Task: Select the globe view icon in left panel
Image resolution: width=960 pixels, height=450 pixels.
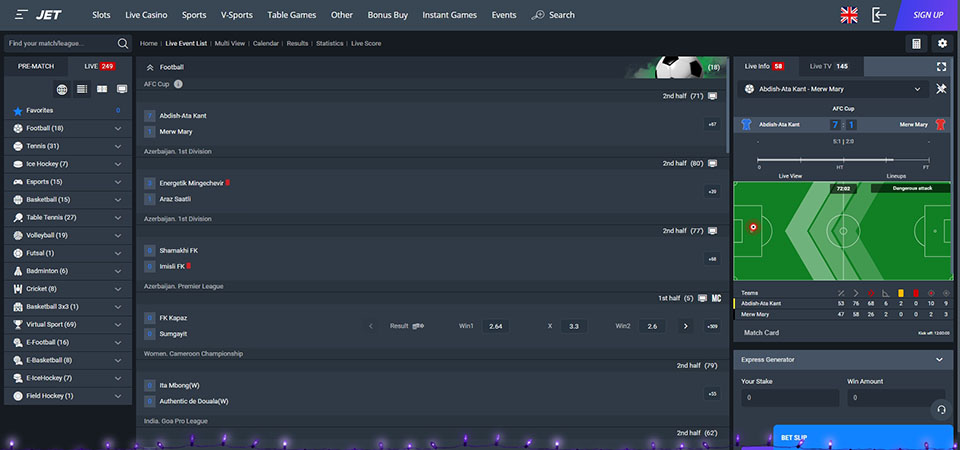Action: click(62, 89)
